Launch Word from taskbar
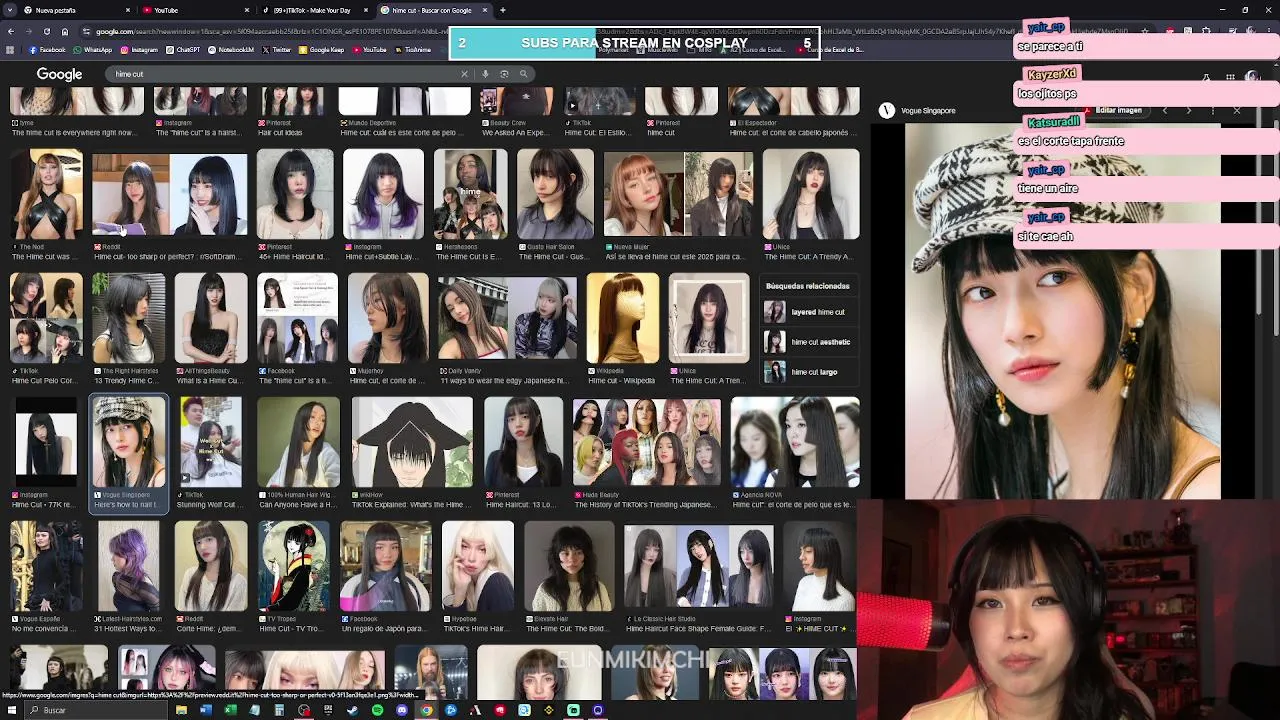 [x=206, y=710]
